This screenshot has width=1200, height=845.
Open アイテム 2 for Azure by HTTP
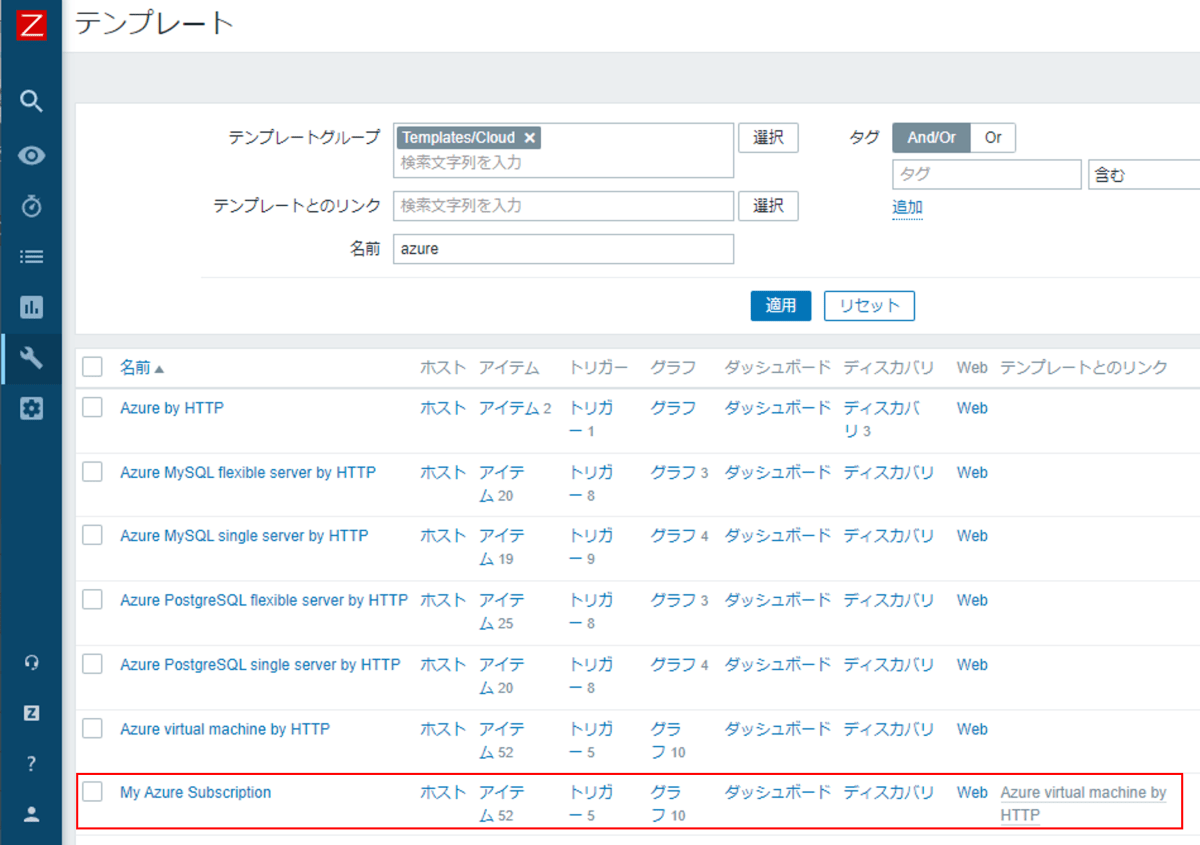515,408
